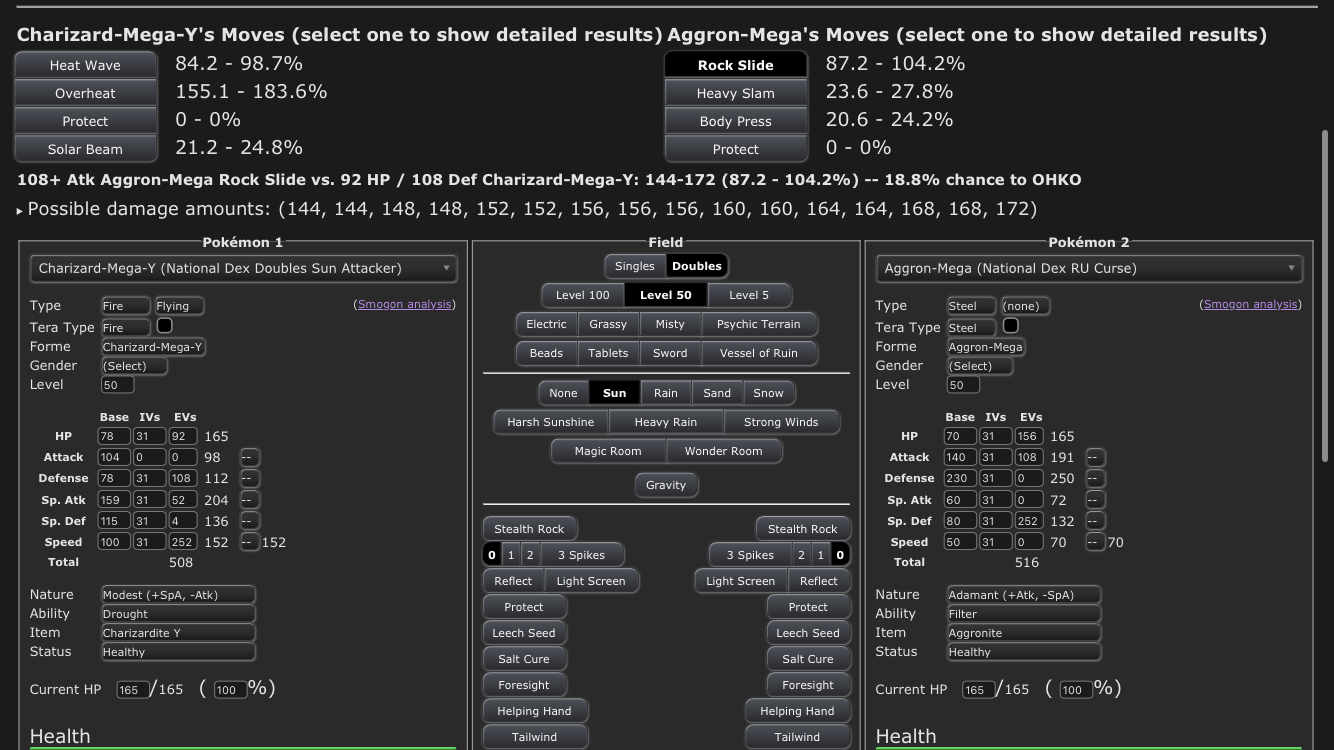Toggle Foresight on Pokémon 2's side
Screen dimensions: 1334x750
point(808,685)
